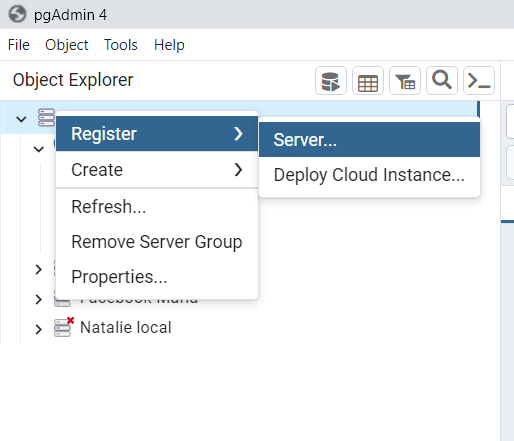This screenshot has height=441, width=514.
Task: Expand the server node above Natalie local
Action: tap(39, 299)
